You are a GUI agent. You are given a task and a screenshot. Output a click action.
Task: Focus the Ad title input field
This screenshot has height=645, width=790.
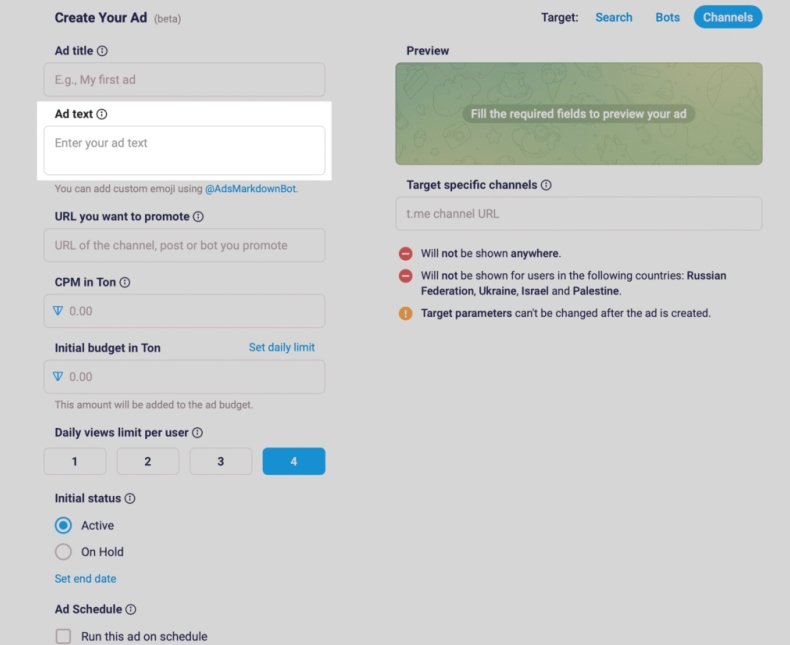[x=184, y=80]
